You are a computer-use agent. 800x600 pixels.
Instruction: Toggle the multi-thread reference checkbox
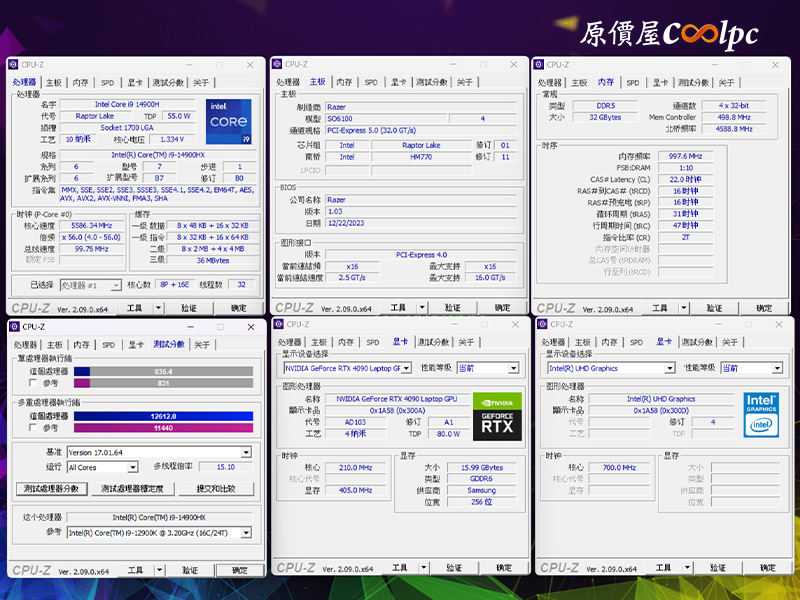[x=33, y=428]
